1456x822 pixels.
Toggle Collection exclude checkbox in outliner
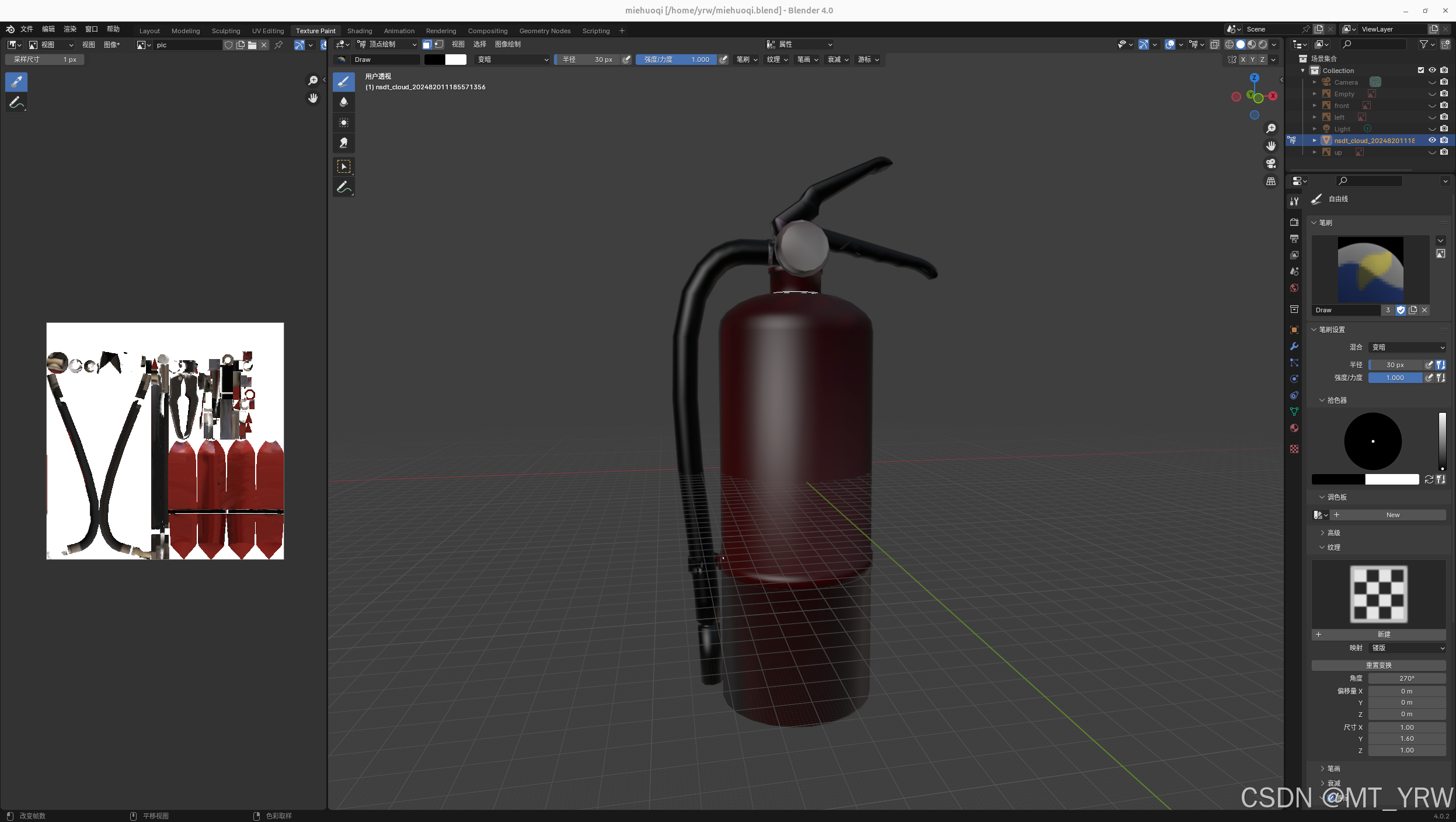point(1421,70)
